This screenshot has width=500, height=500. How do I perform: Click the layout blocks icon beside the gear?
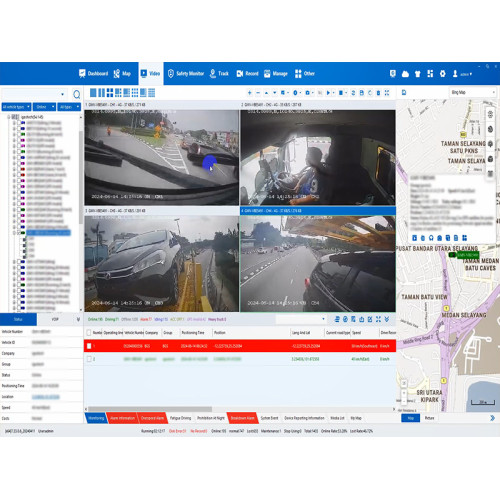pos(430,74)
